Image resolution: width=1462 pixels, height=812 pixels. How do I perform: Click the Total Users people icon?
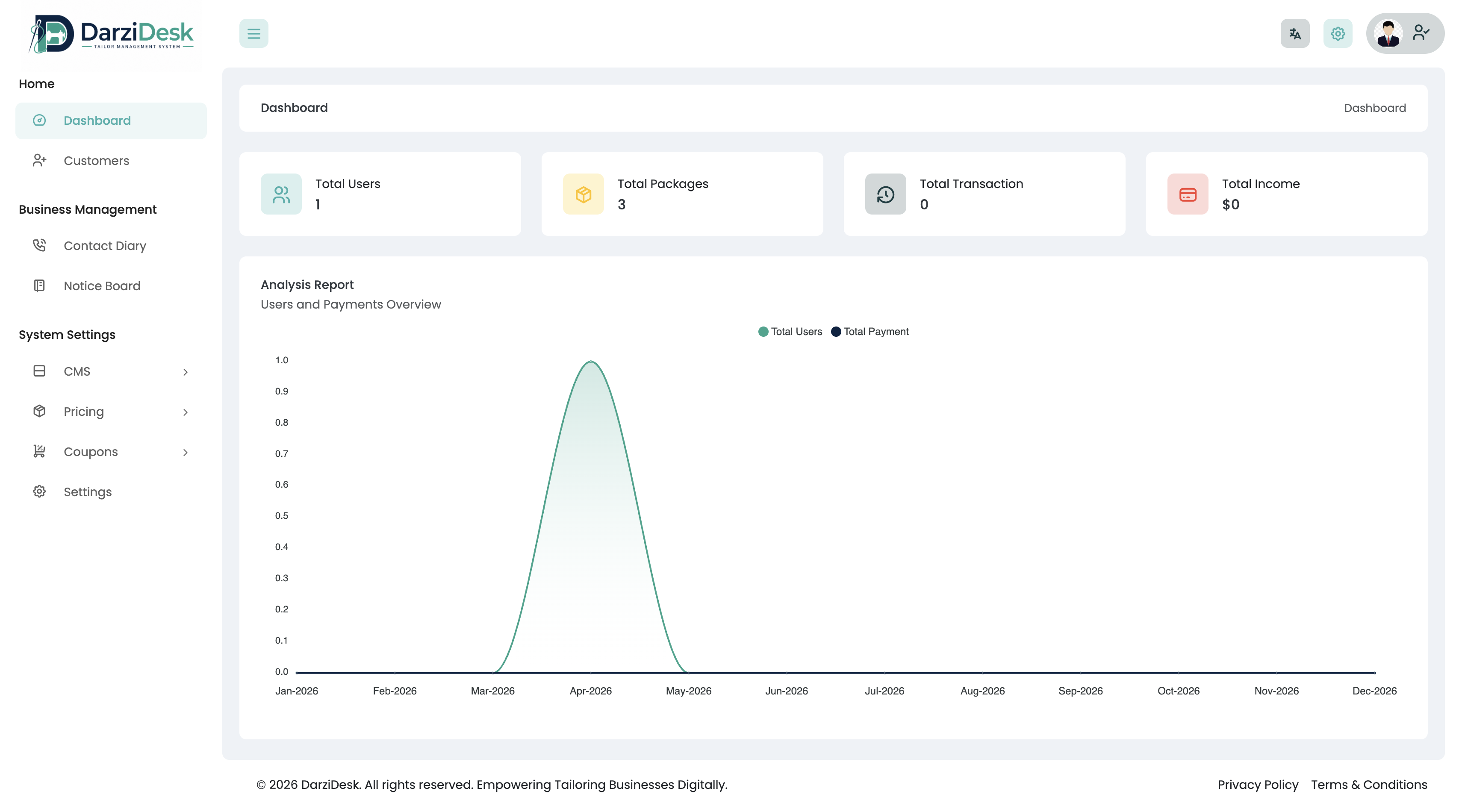281,194
